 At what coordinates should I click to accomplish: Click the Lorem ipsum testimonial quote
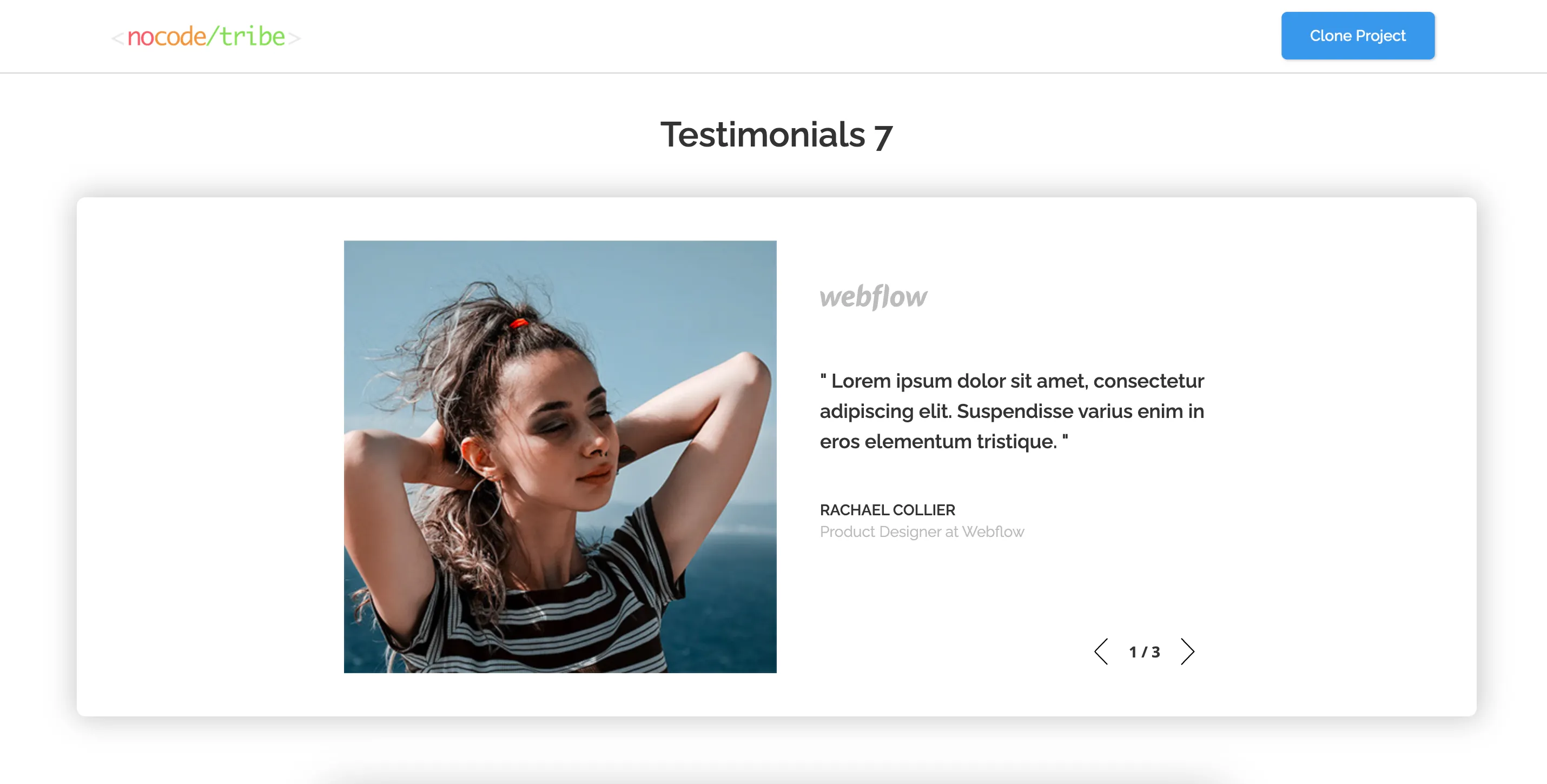click(x=1012, y=411)
